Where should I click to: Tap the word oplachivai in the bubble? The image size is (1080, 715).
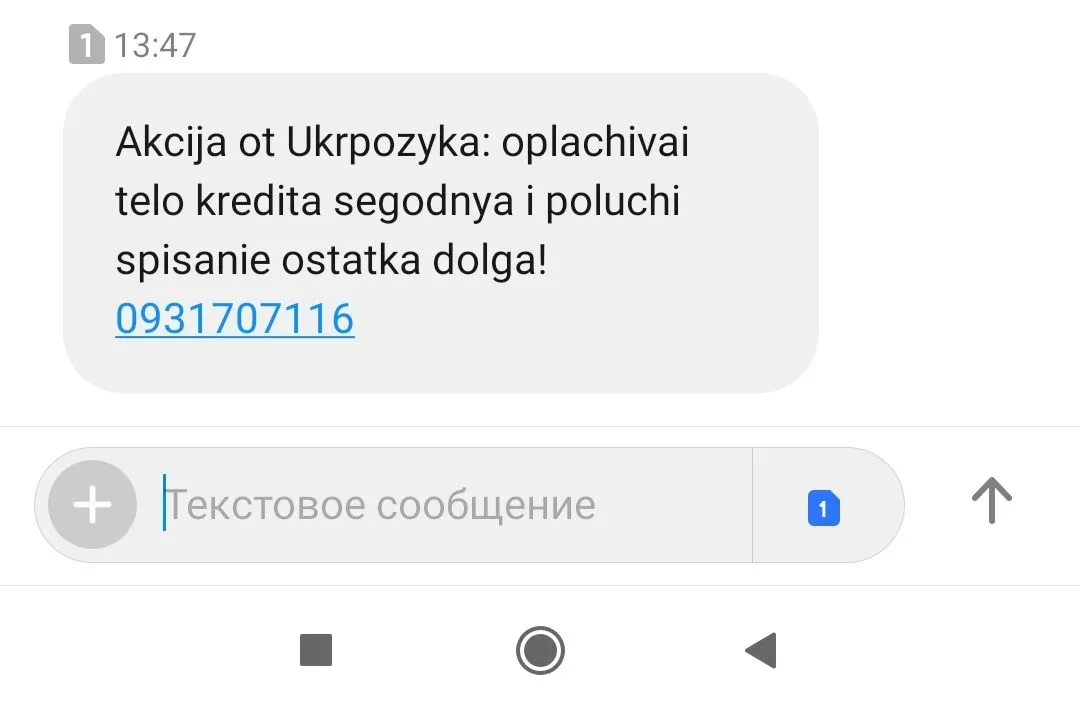pos(596,144)
